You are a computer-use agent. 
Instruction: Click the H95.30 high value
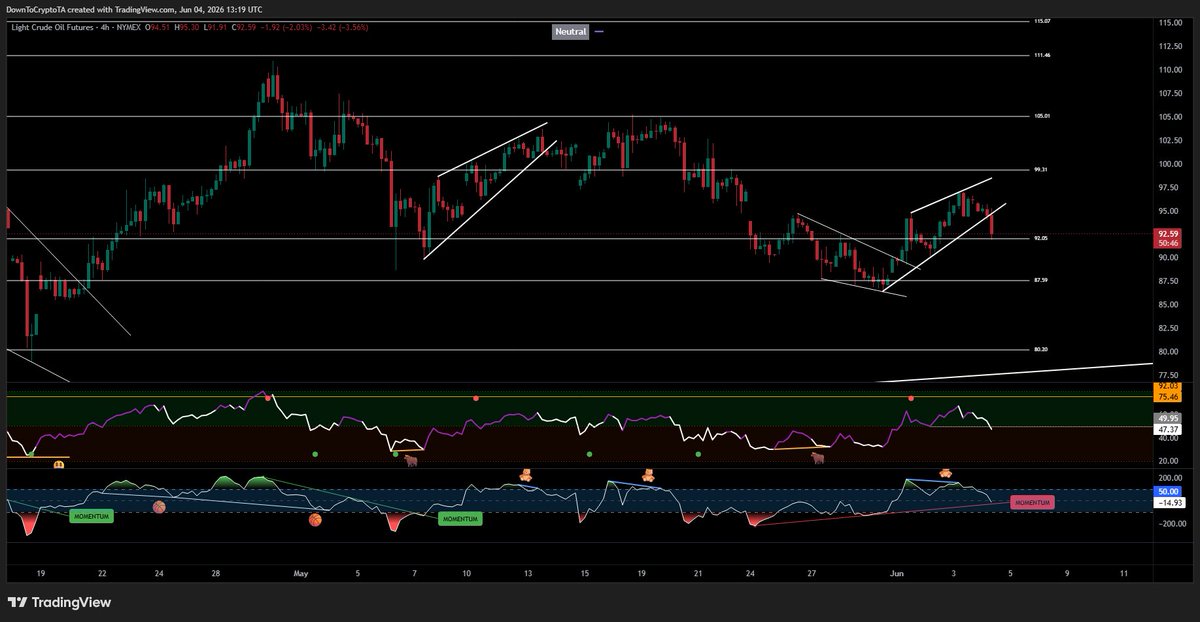tap(189, 27)
